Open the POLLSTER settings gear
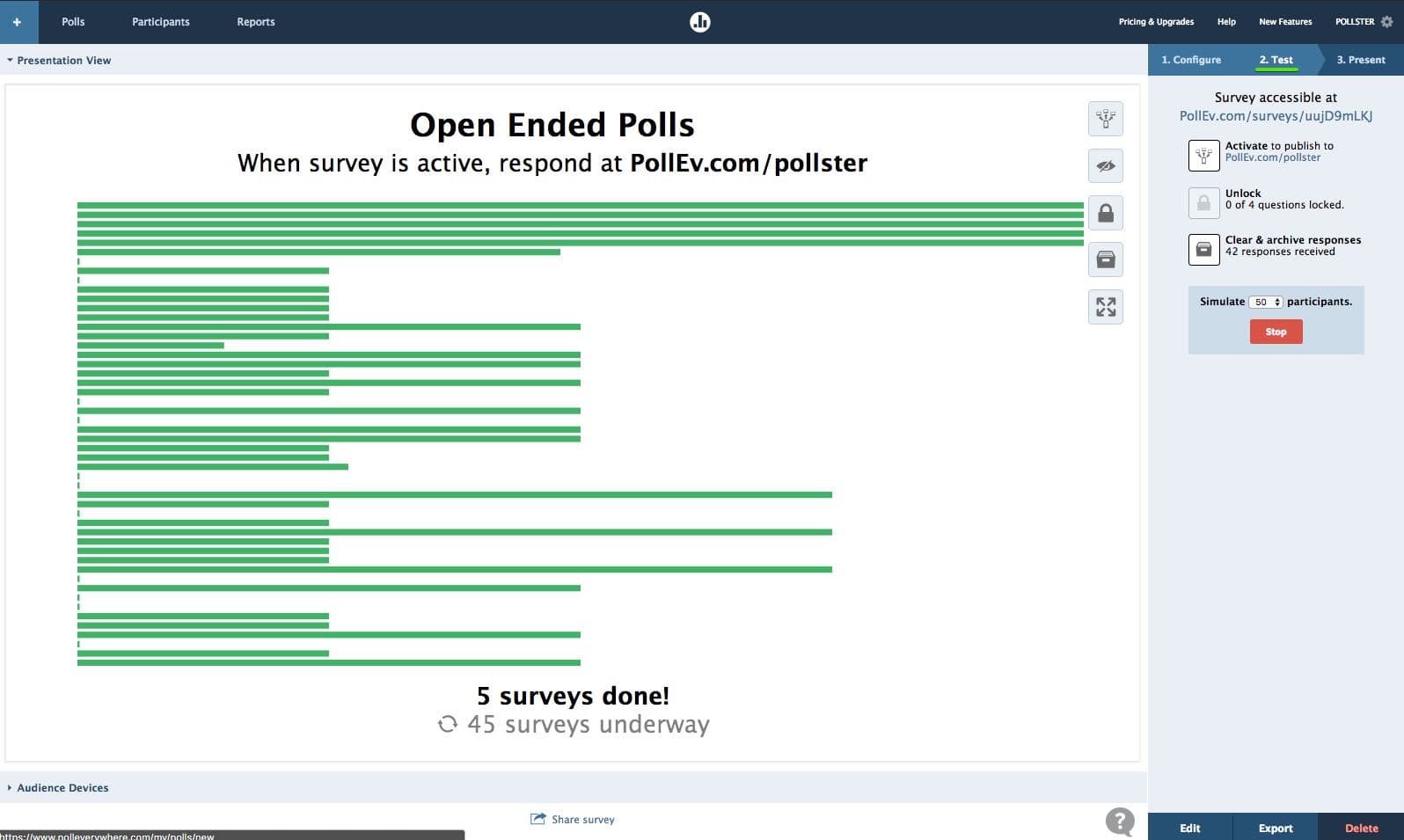The width and height of the screenshot is (1404, 840). point(1387,22)
